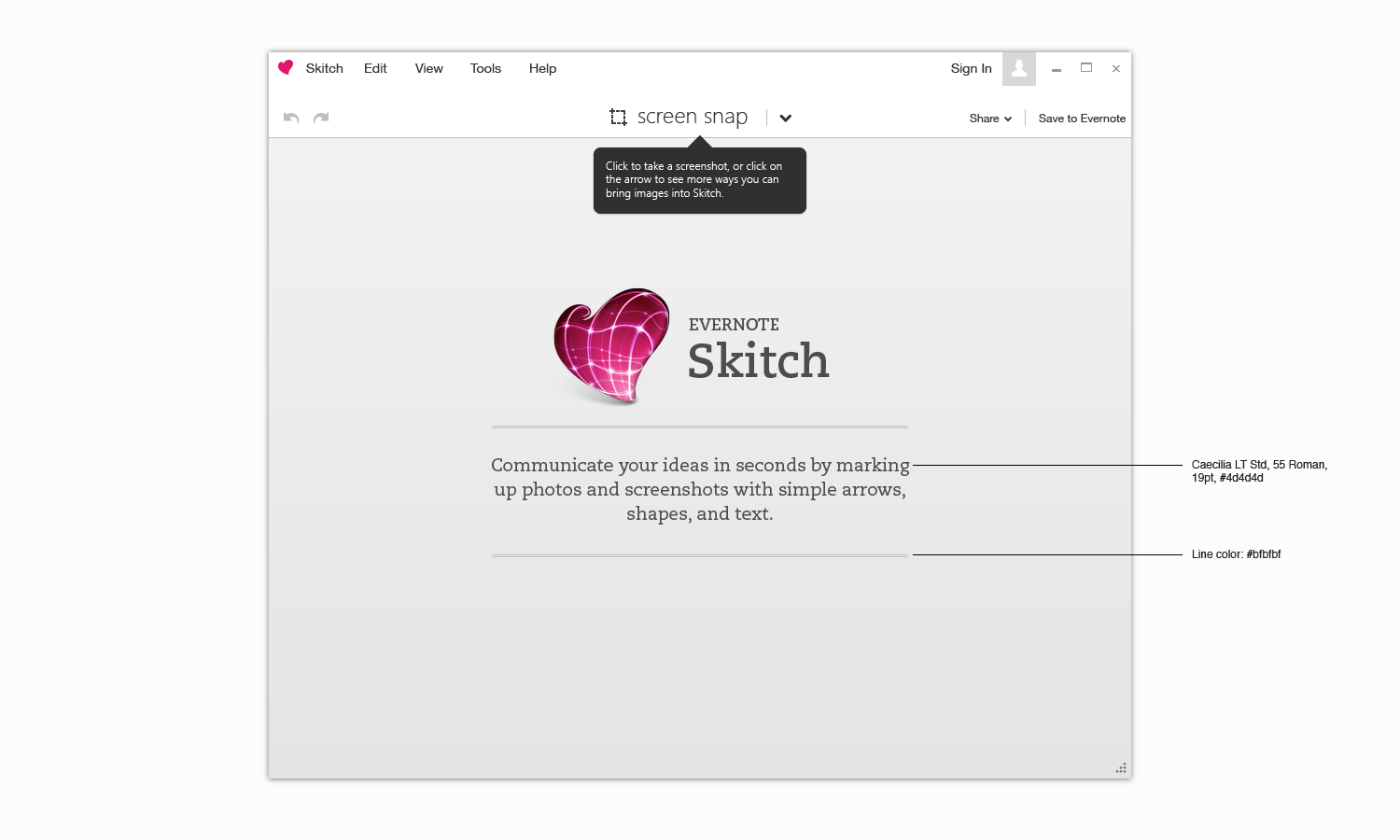
Task: Open the Help menu
Action: [542, 68]
